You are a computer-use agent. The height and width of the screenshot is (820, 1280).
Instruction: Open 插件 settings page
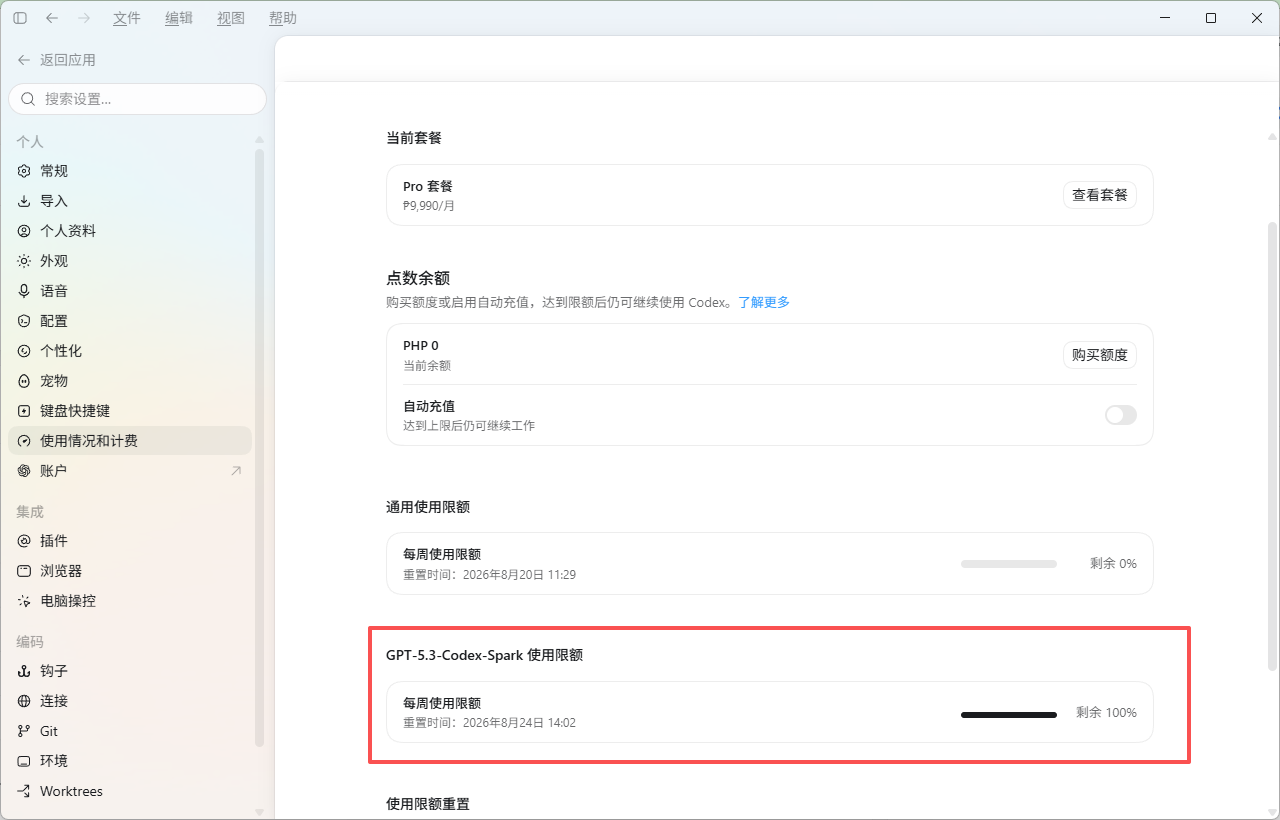[x=130, y=541]
